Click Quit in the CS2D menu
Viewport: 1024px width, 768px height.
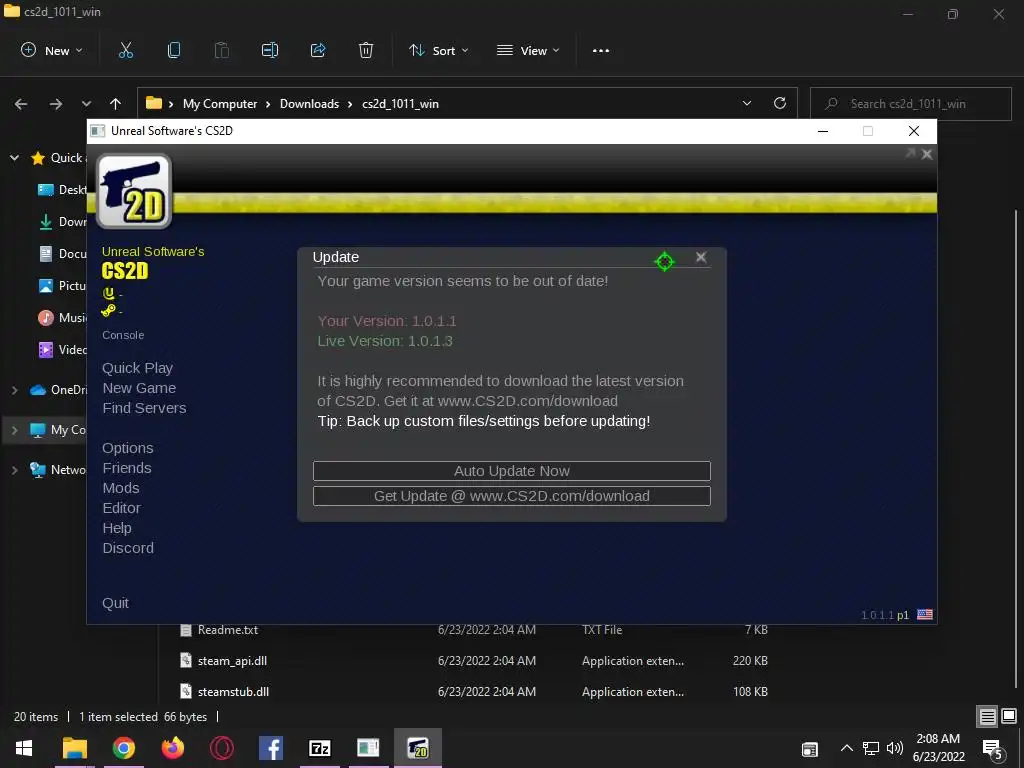pos(115,603)
